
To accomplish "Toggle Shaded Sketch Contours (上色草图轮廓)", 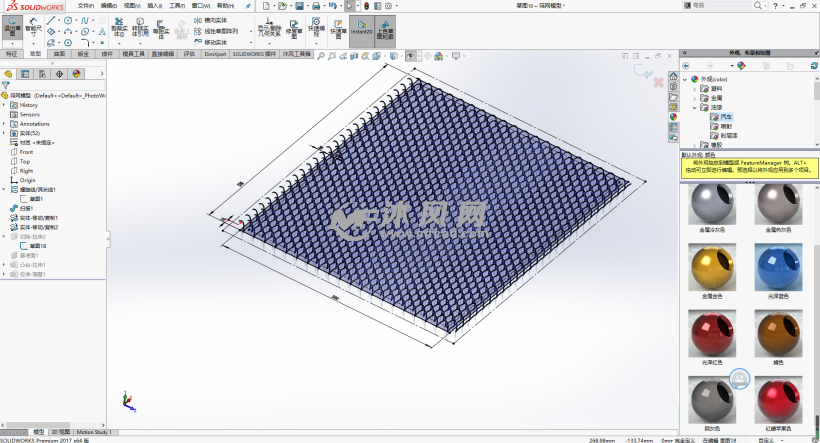I will pyautogui.click(x=385, y=30).
